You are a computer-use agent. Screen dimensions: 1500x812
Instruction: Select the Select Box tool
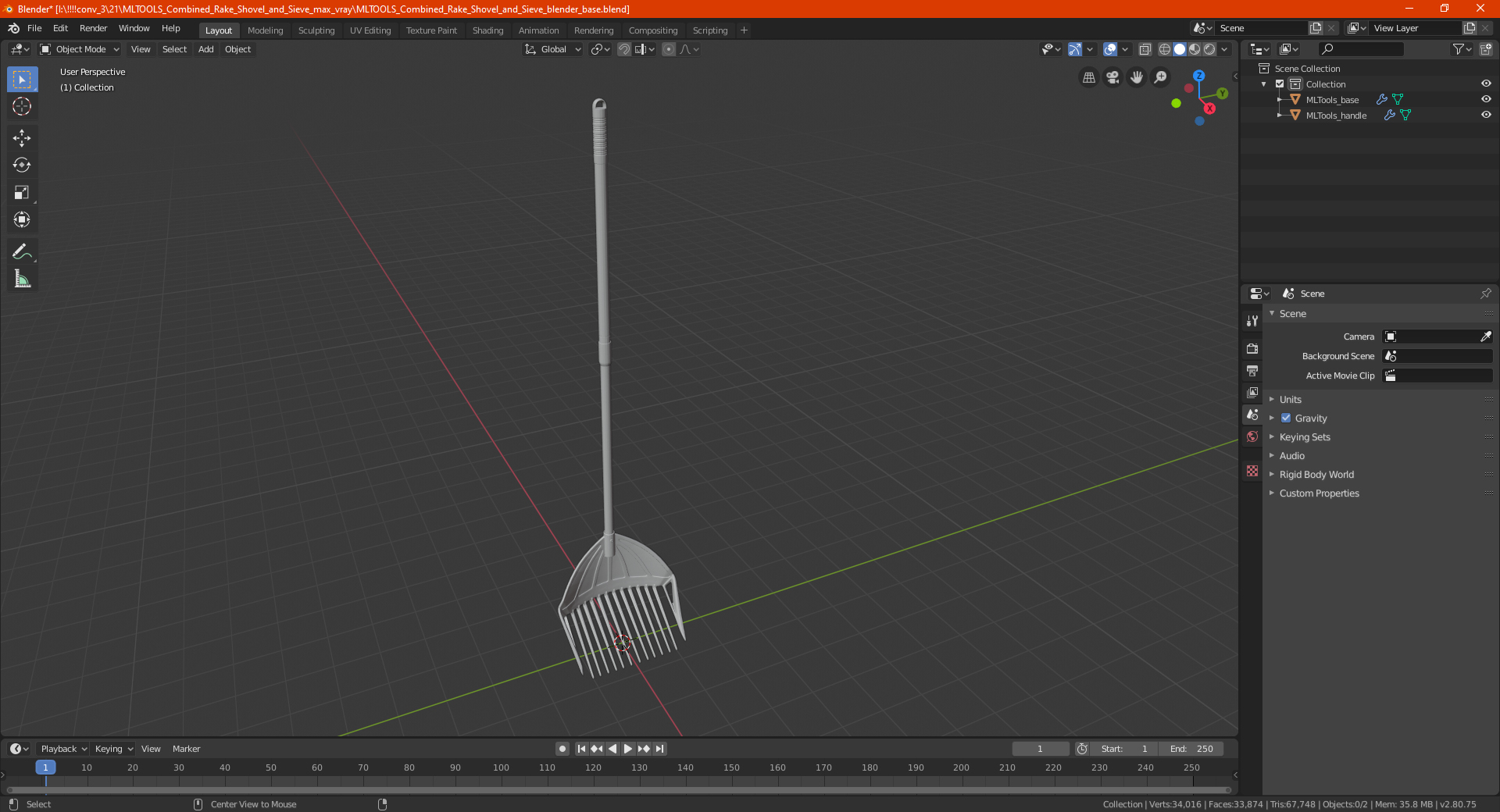click(22, 80)
